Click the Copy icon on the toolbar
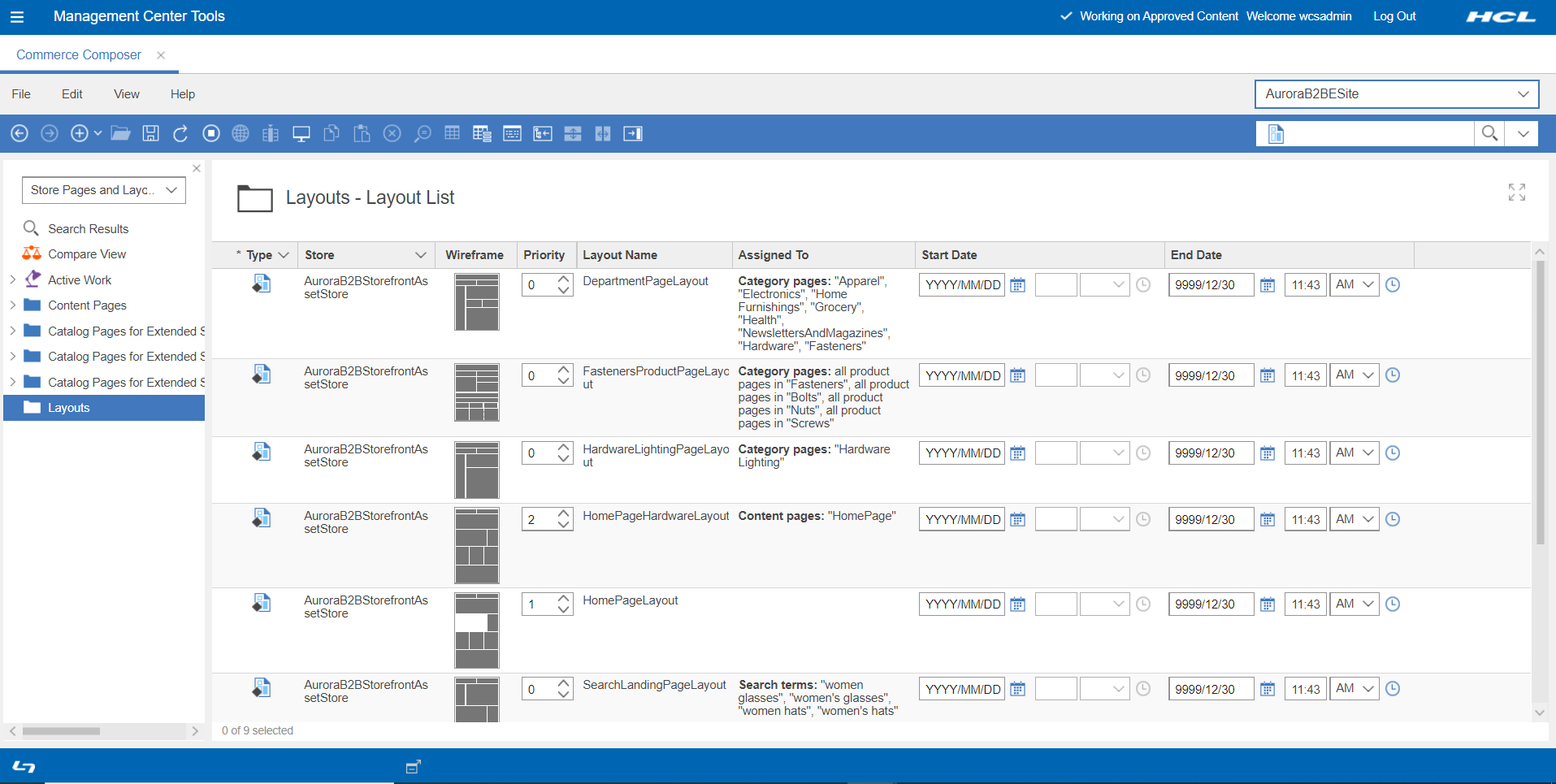 tap(331, 133)
